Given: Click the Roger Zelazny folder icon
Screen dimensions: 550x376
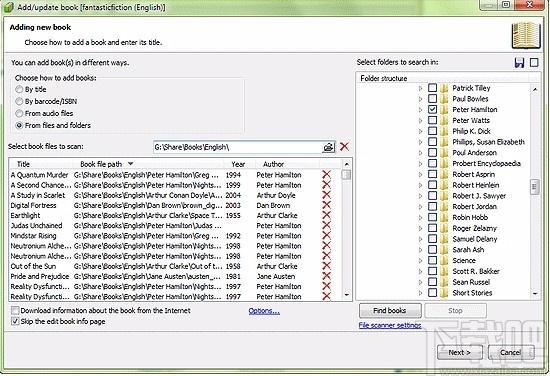Looking at the screenshot, I should (444, 228).
